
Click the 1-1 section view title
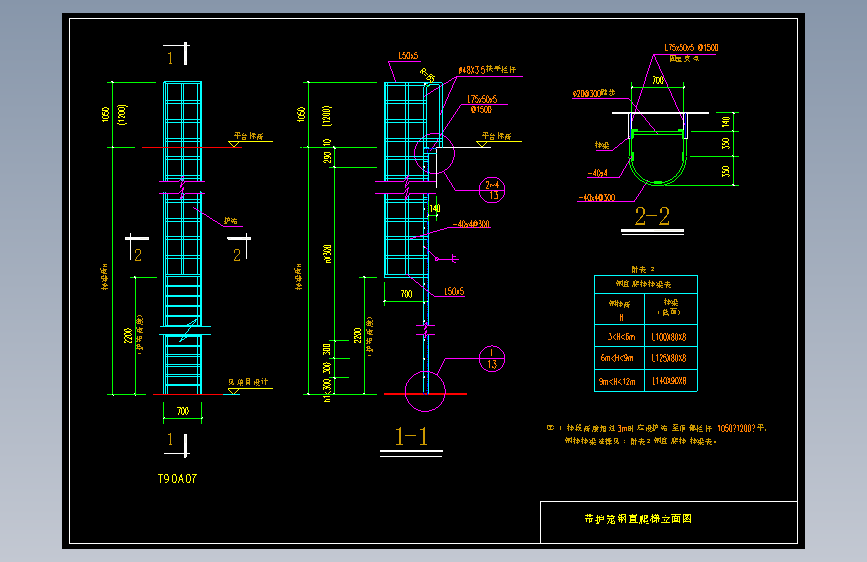411,436
